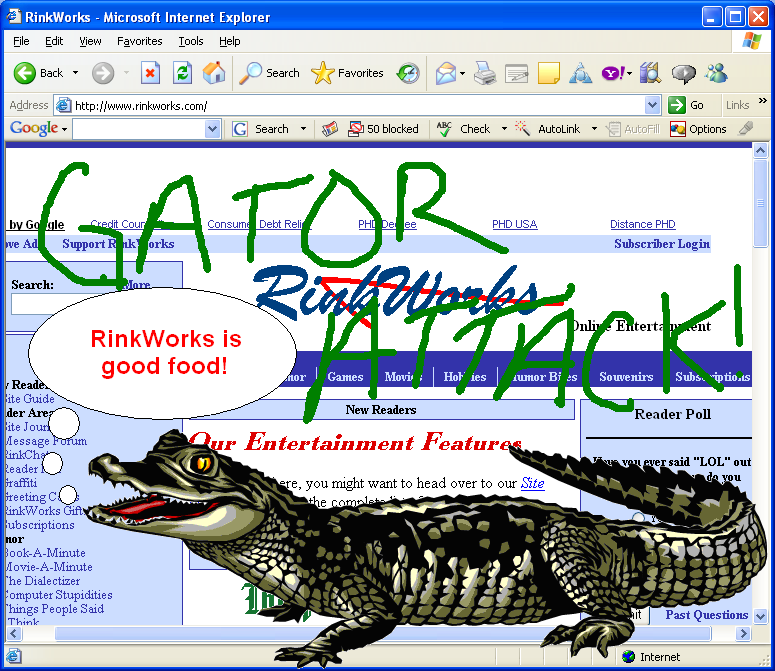Click the Yahoo Y! toolbar icon

point(613,74)
